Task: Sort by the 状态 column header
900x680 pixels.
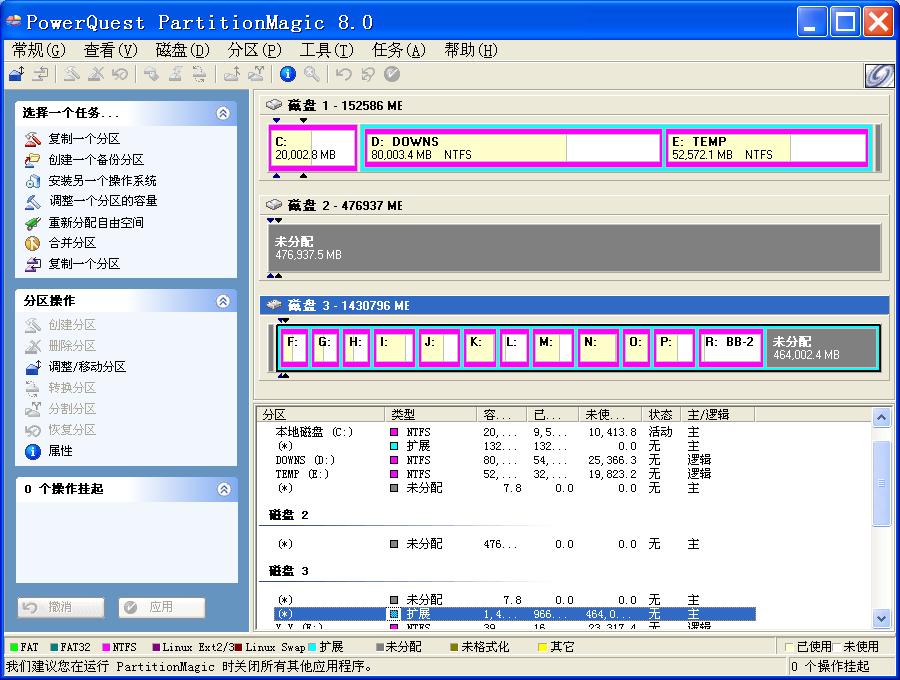Action: click(x=661, y=414)
